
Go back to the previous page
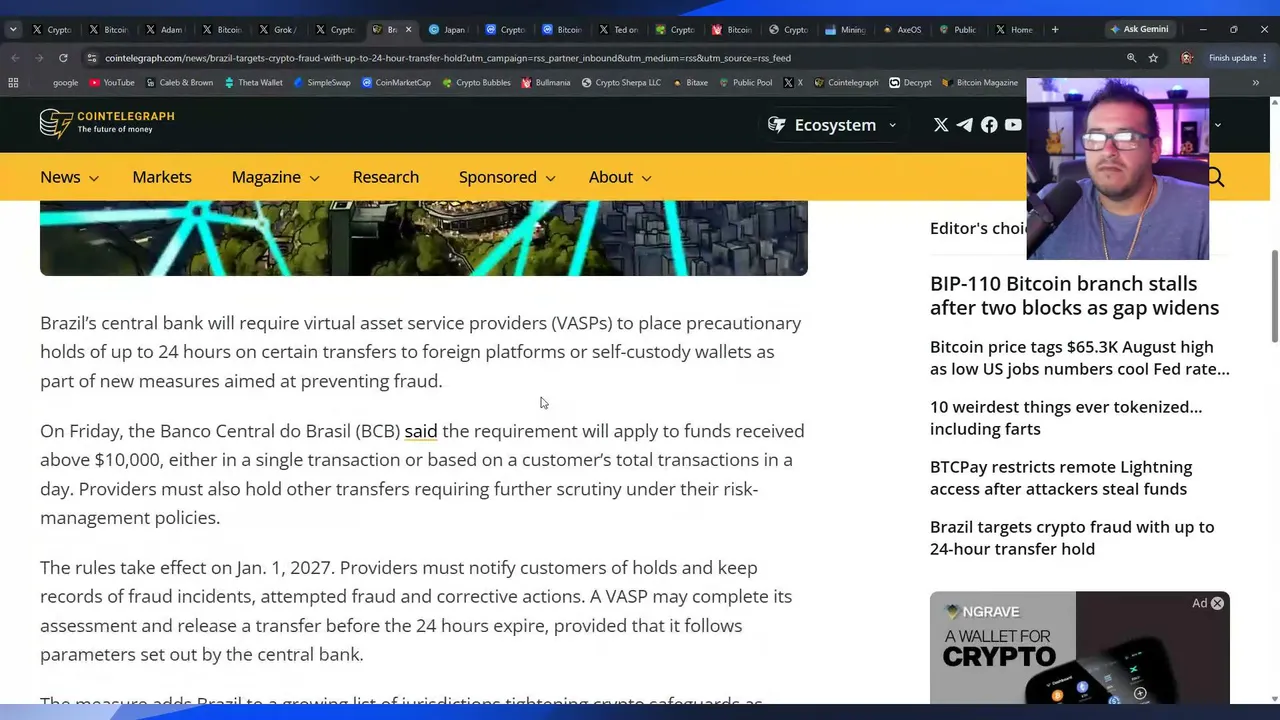(x=14, y=58)
